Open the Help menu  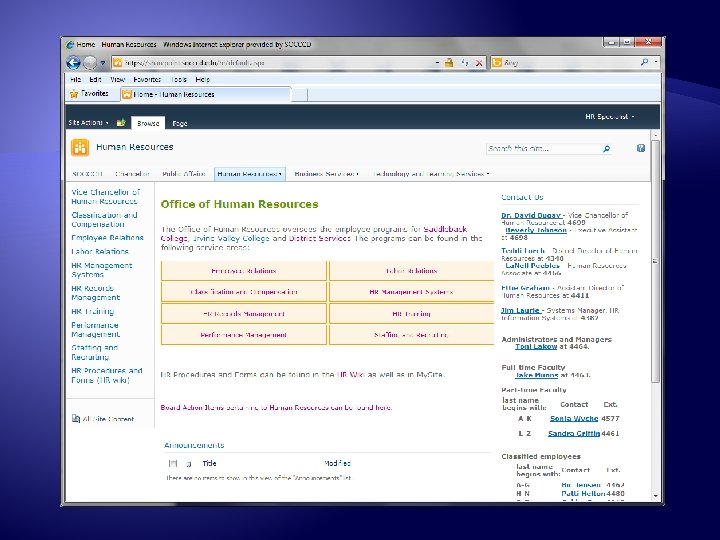(202, 79)
